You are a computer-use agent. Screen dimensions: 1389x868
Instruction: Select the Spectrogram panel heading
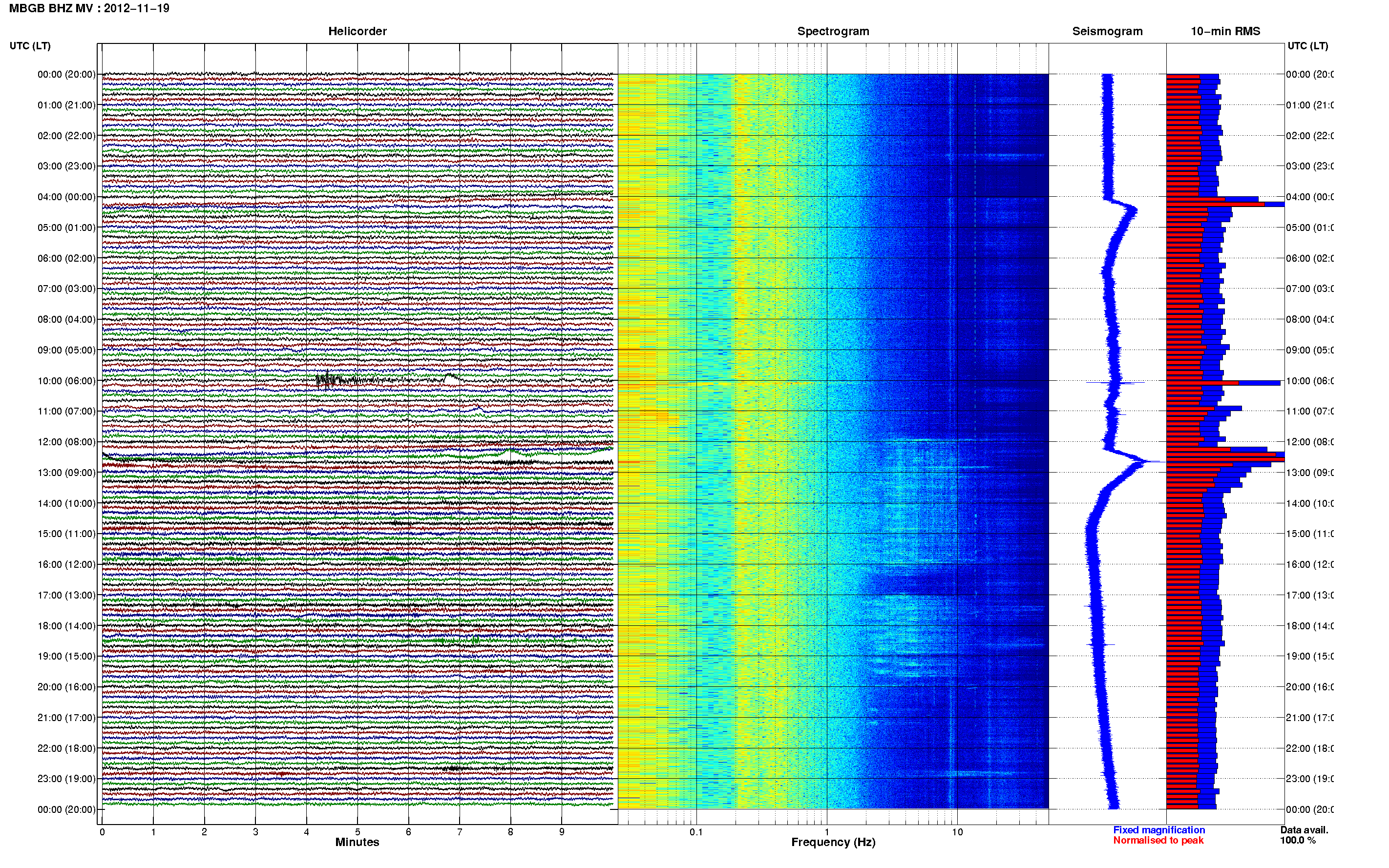[x=833, y=31]
